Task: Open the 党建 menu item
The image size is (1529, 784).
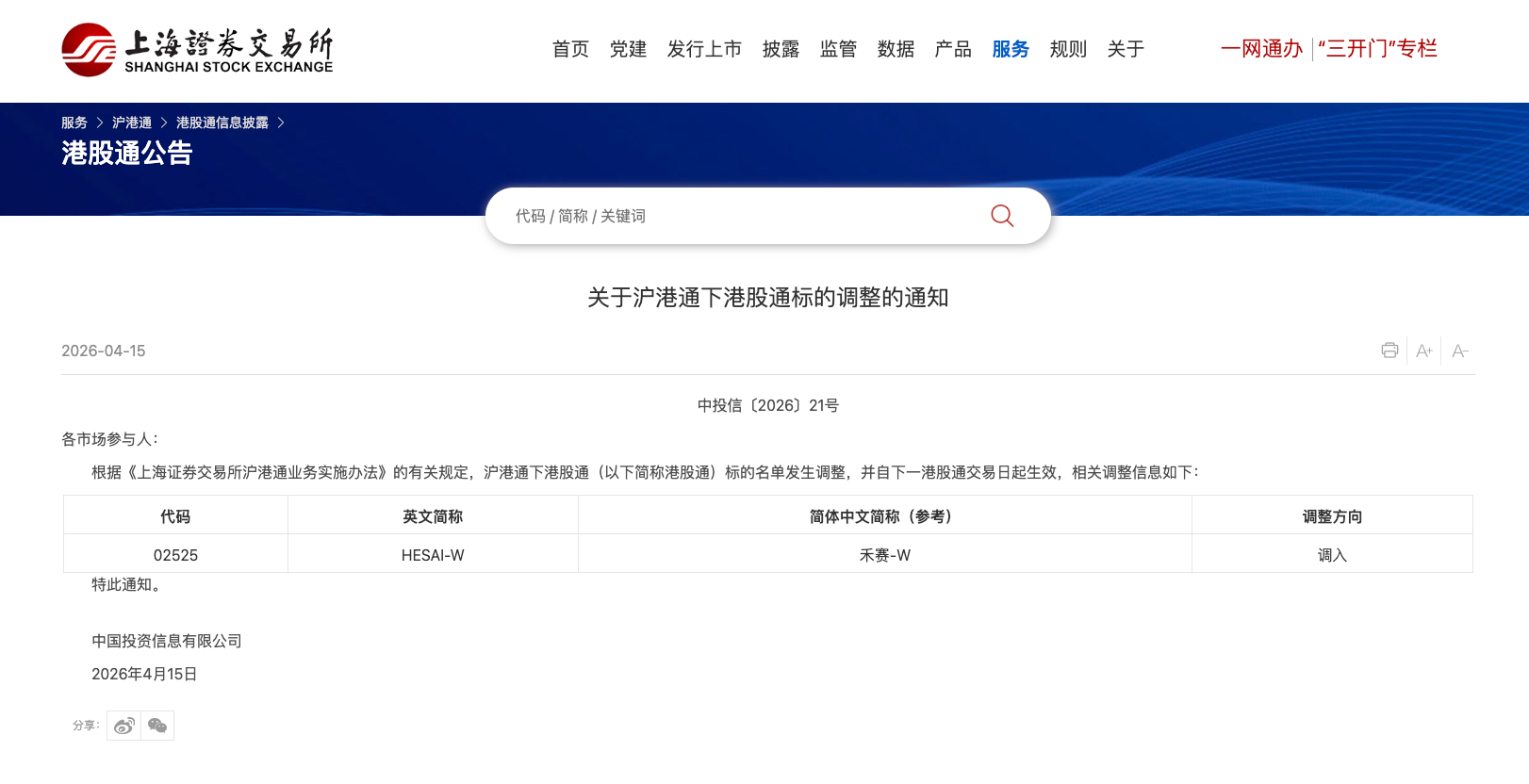Action: click(628, 49)
